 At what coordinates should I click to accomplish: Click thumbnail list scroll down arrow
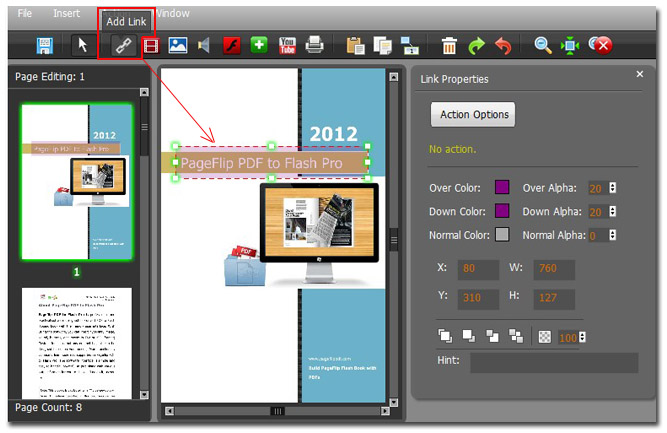(144, 394)
